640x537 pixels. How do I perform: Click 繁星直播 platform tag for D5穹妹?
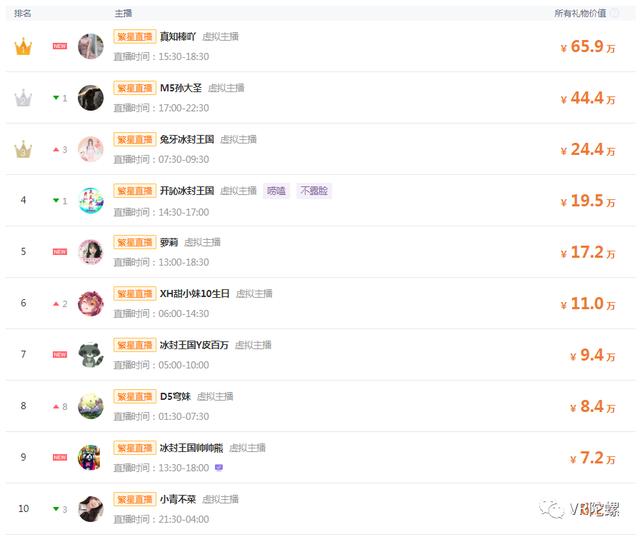[135, 396]
